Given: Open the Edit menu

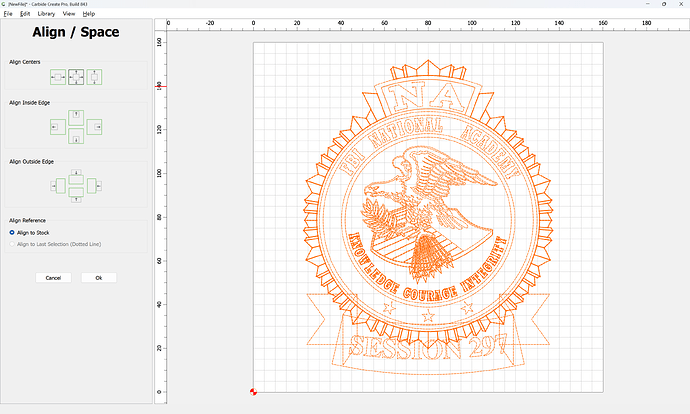Looking at the screenshot, I should (25, 14).
